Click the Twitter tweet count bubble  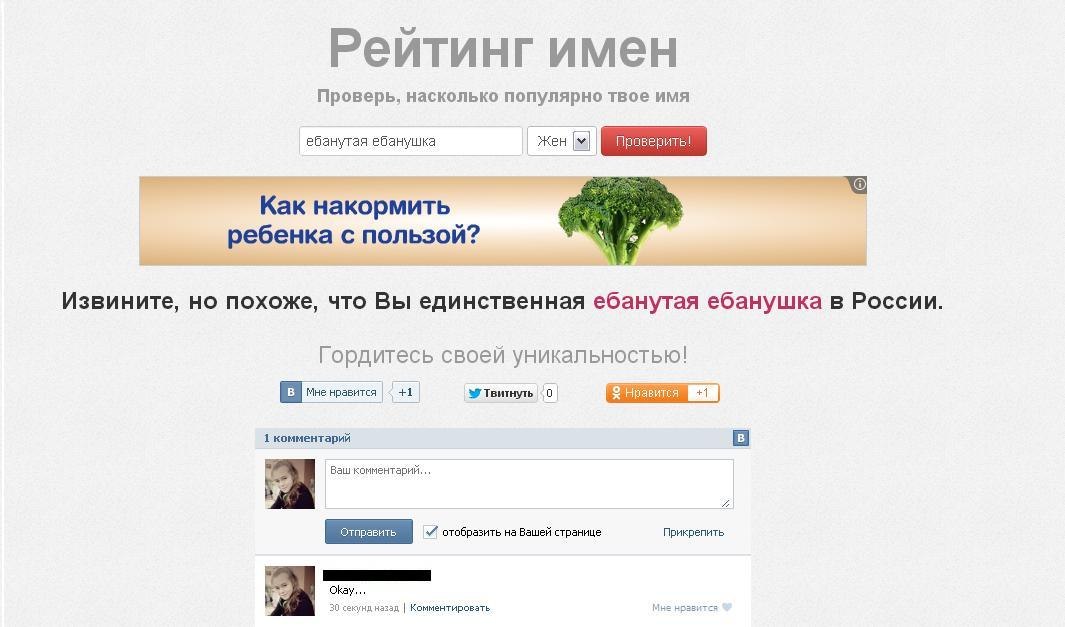click(549, 393)
